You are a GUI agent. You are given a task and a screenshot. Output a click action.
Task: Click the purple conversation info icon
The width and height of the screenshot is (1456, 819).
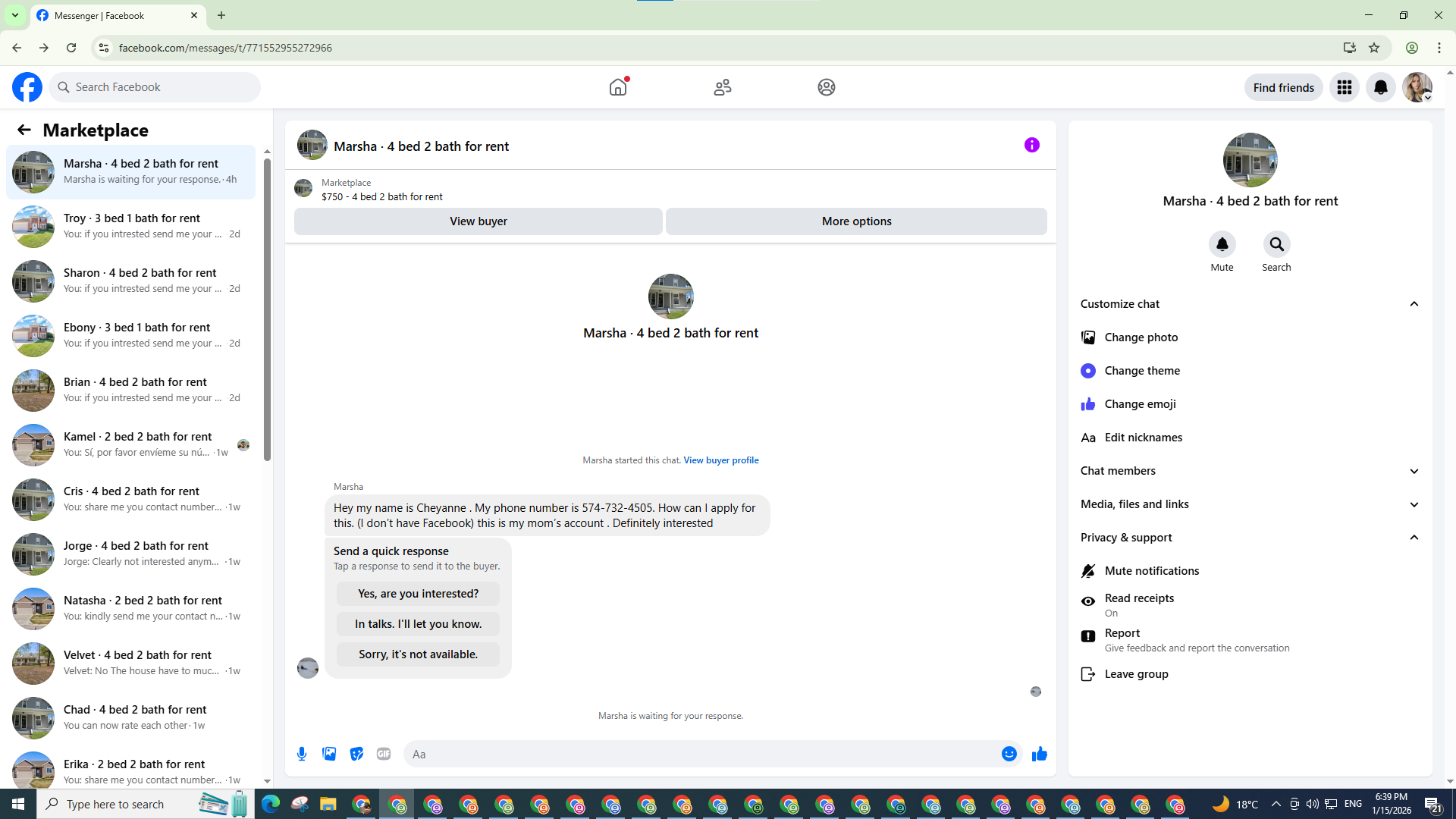pos(1031,145)
